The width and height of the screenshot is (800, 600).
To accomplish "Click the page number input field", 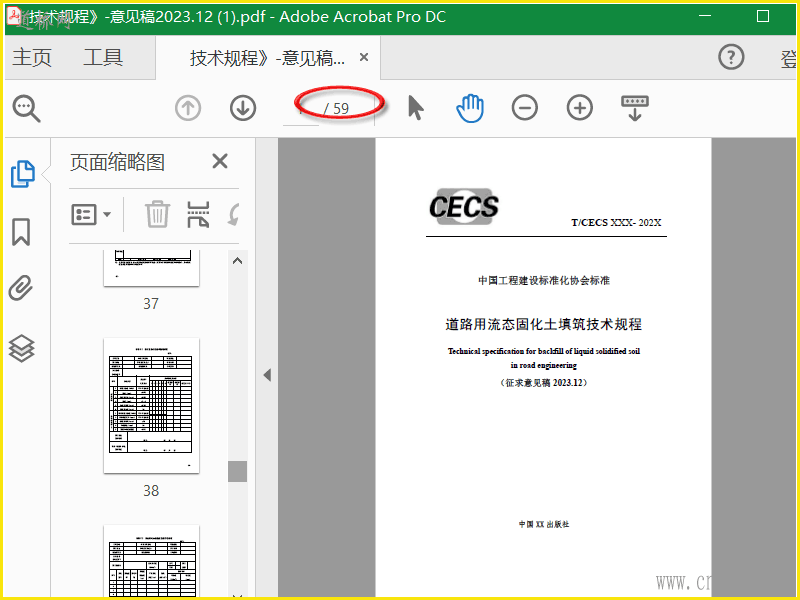I will tap(301, 109).
